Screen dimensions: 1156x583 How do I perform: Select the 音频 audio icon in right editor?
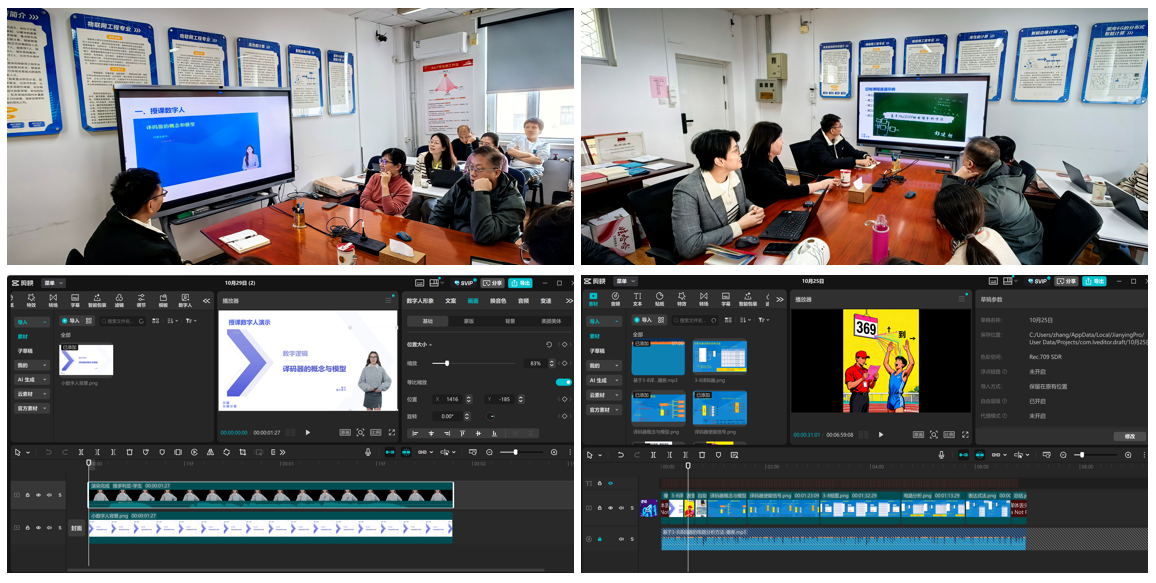click(616, 299)
